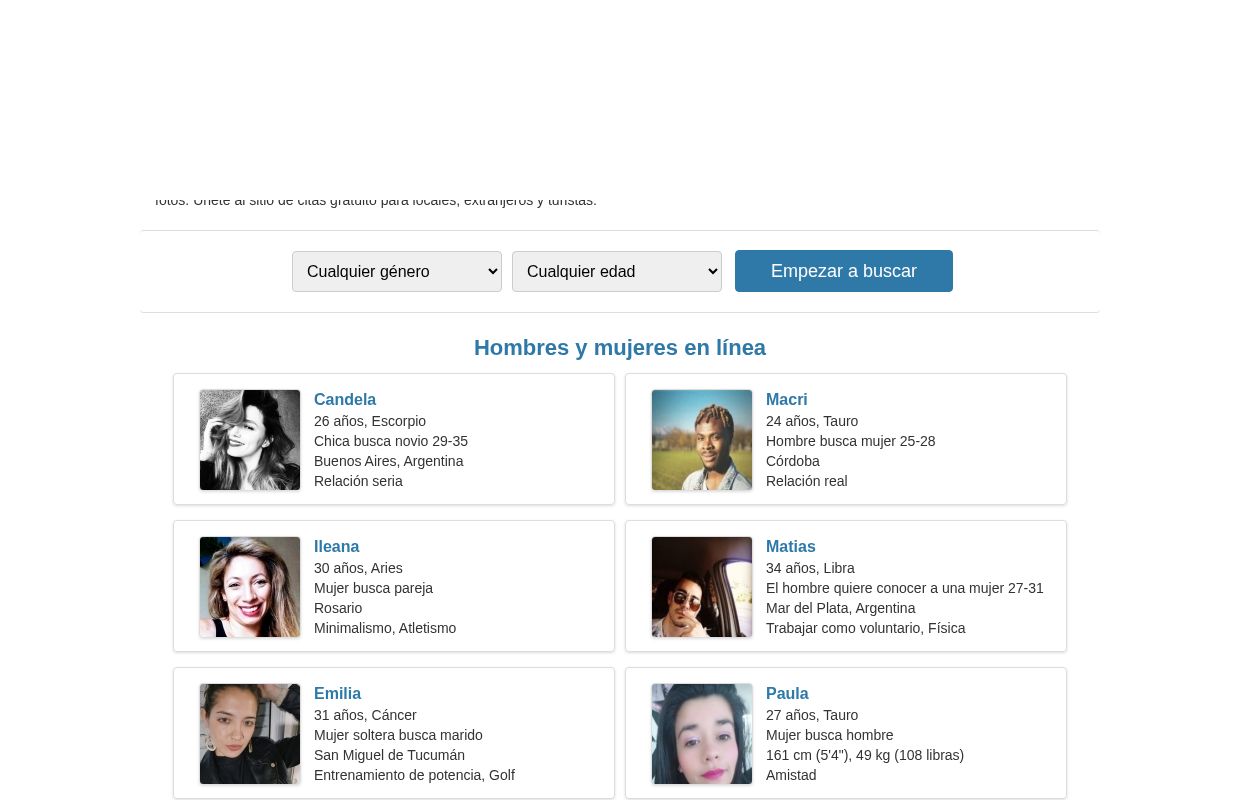Select Paula's profile thumbnail
This screenshot has height=800, width=1240.
click(702, 734)
